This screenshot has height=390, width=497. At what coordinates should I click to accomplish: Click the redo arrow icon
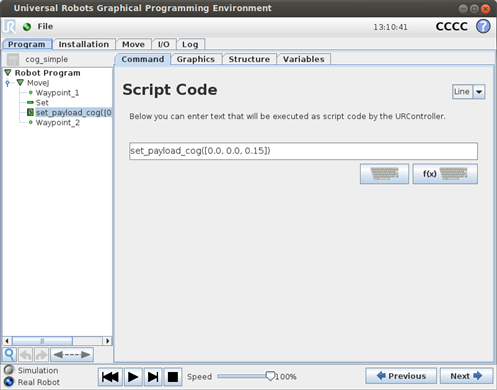pyautogui.click(x=41, y=355)
